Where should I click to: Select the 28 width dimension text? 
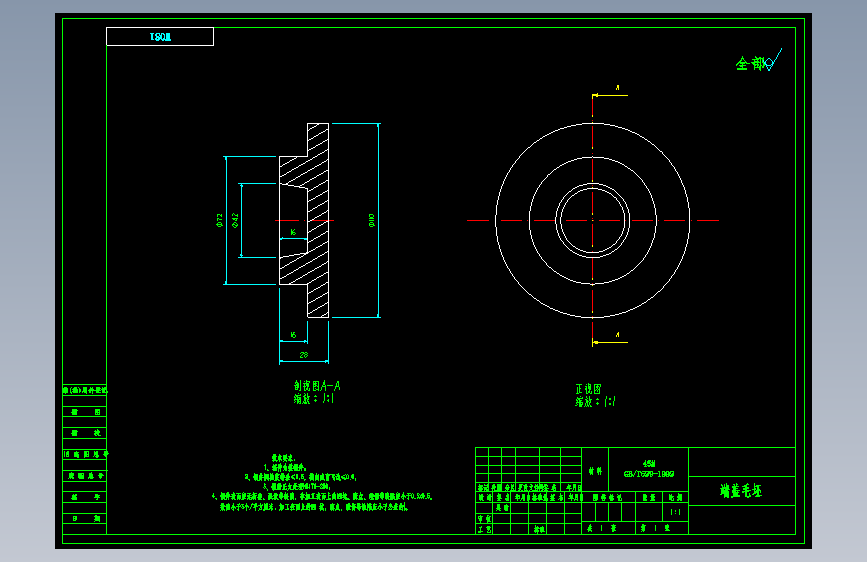[x=304, y=355]
